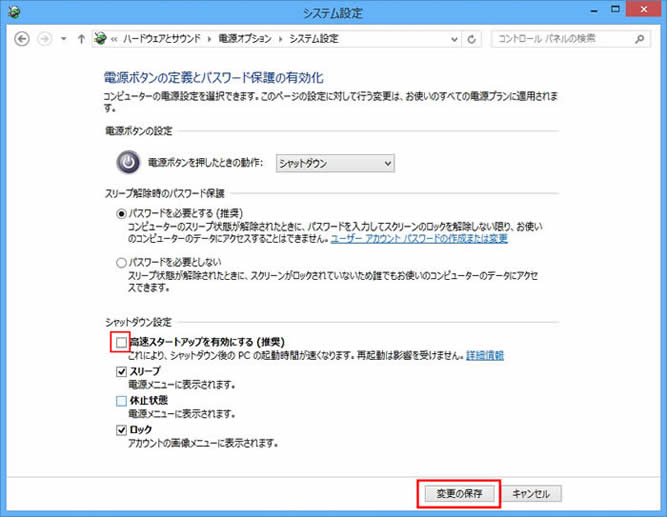Image resolution: width=667 pixels, height=517 pixels.
Task: Click the 電源ボタンの設定 section label
Action: coord(139,131)
